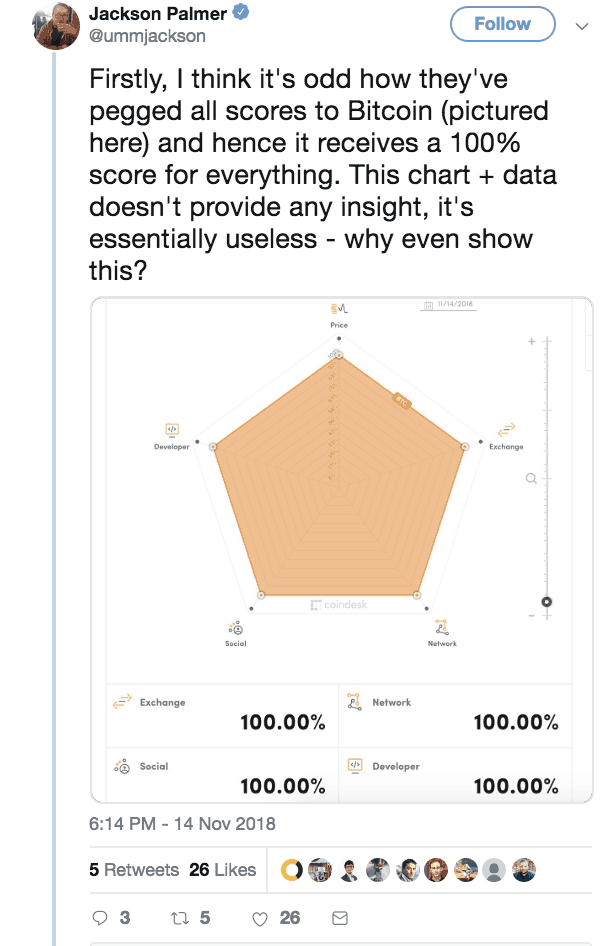This screenshot has height=946, width=616.
Task: Open the 11/14/2018 date picker on chart
Action: click(446, 305)
